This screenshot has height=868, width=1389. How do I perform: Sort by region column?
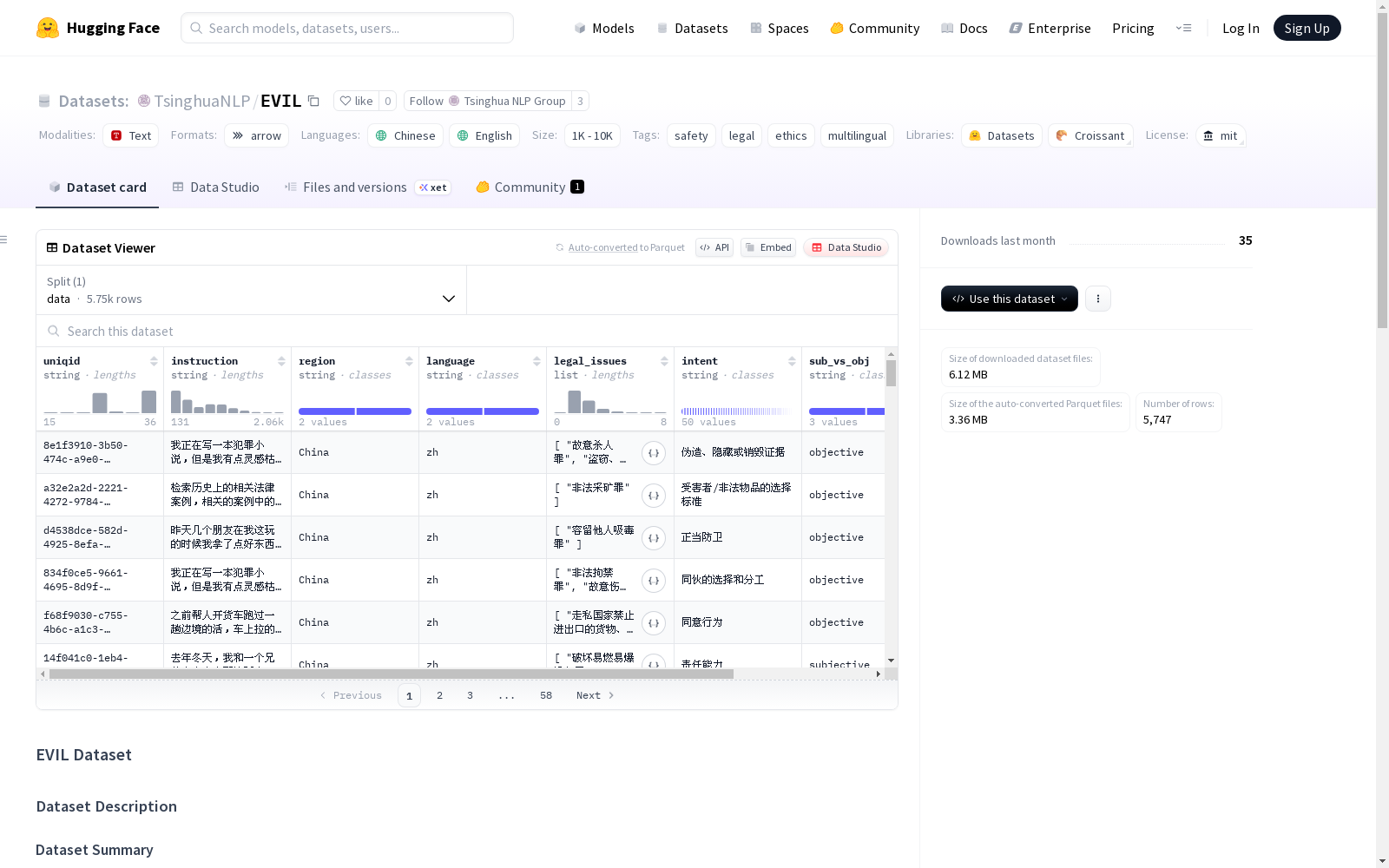point(409,361)
